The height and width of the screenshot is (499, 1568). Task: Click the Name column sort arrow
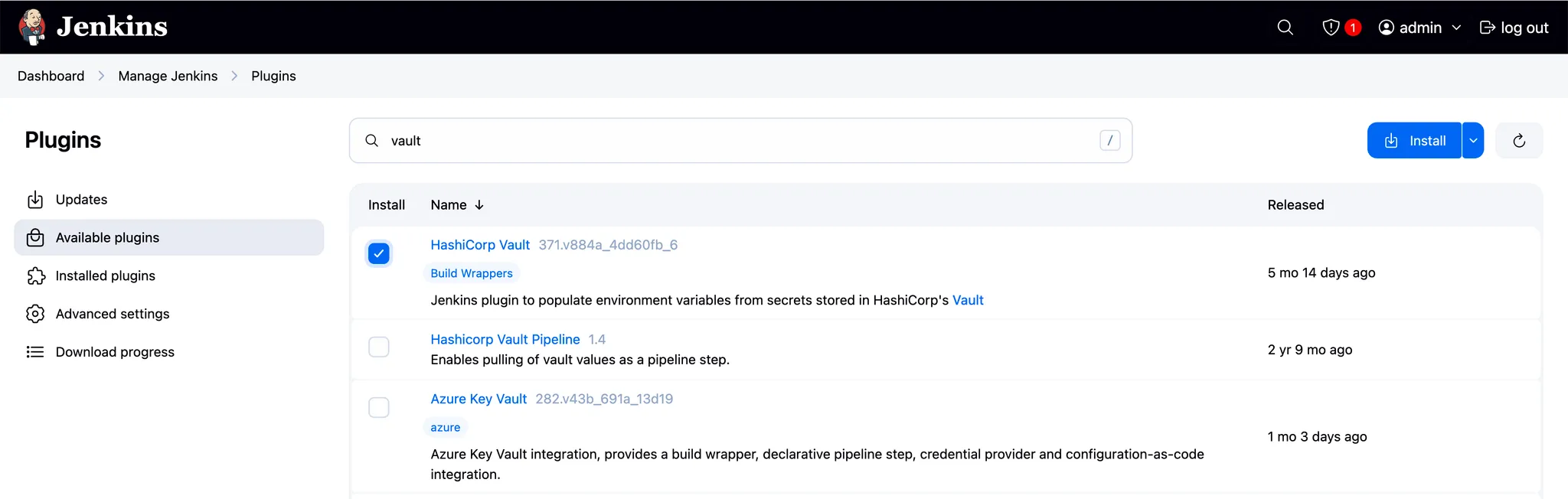pyautogui.click(x=479, y=205)
